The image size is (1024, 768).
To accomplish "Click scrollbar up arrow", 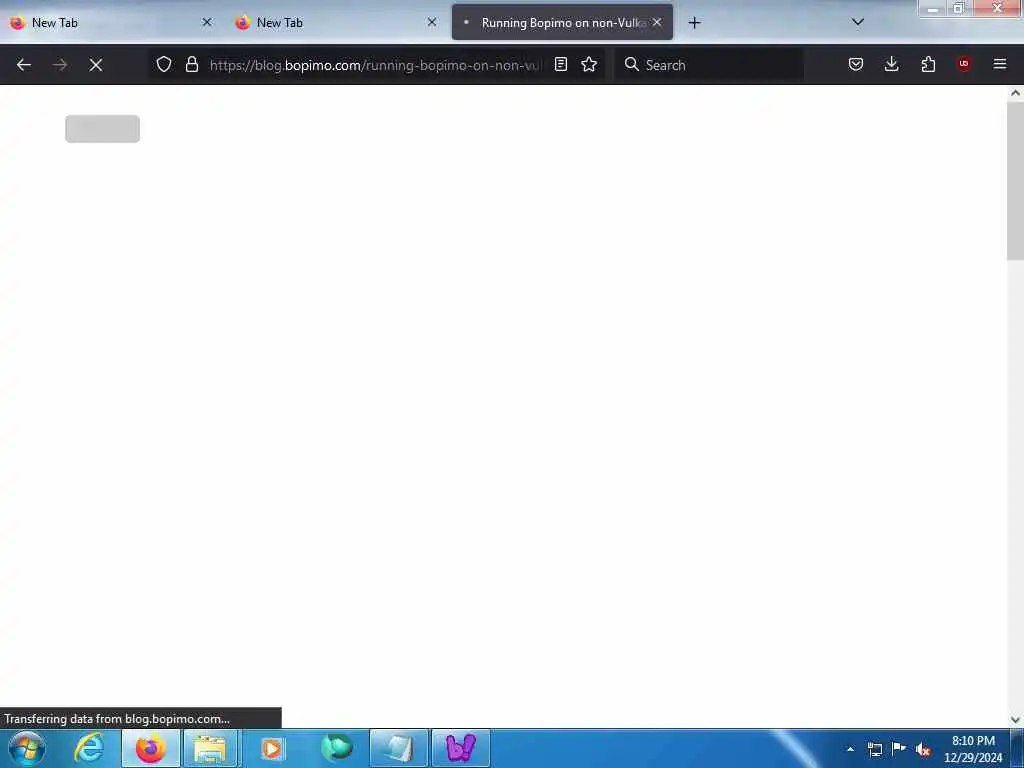I will click(1015, 93).
